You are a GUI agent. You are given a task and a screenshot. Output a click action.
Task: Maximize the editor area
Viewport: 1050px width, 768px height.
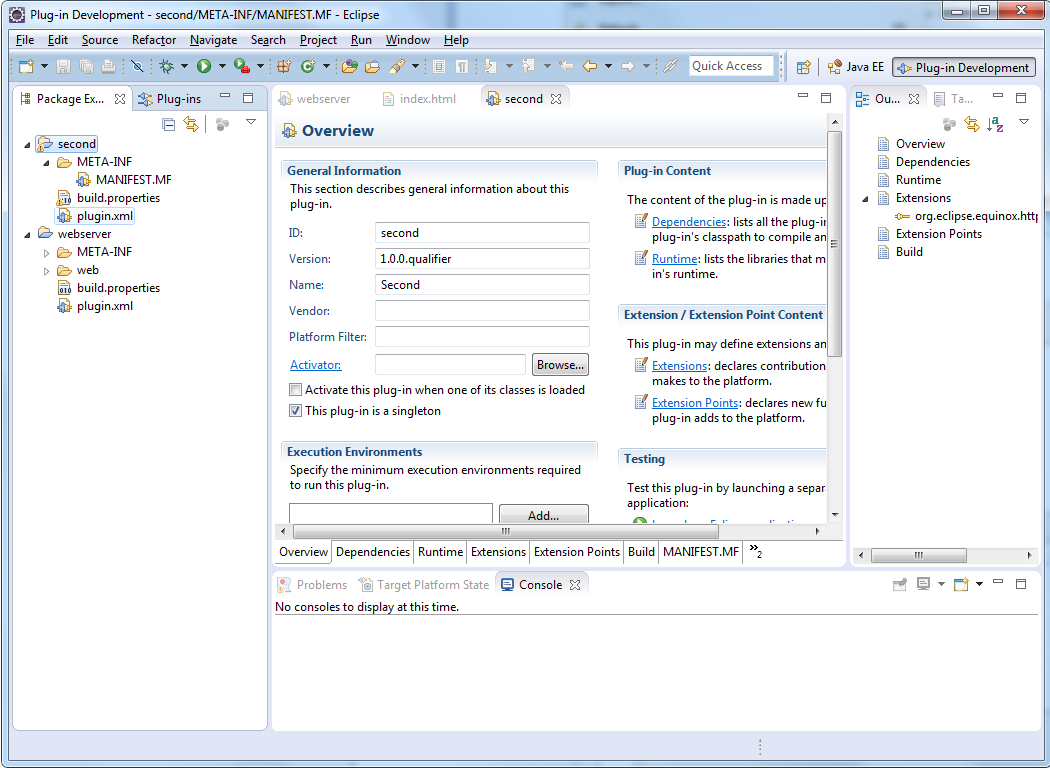click(x=826, y=98)
